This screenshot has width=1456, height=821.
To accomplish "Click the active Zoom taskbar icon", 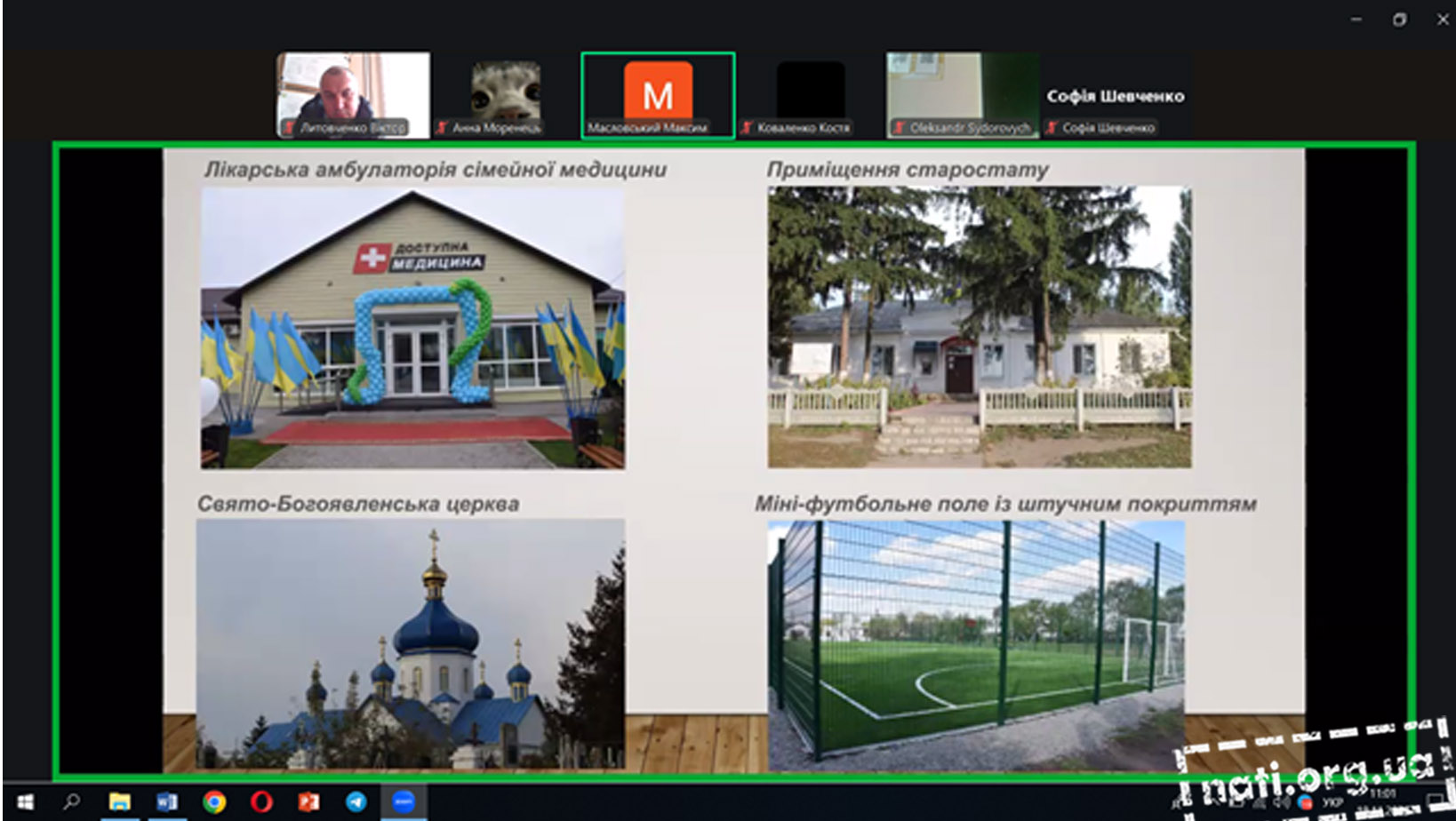I will (x=404, y=802).
